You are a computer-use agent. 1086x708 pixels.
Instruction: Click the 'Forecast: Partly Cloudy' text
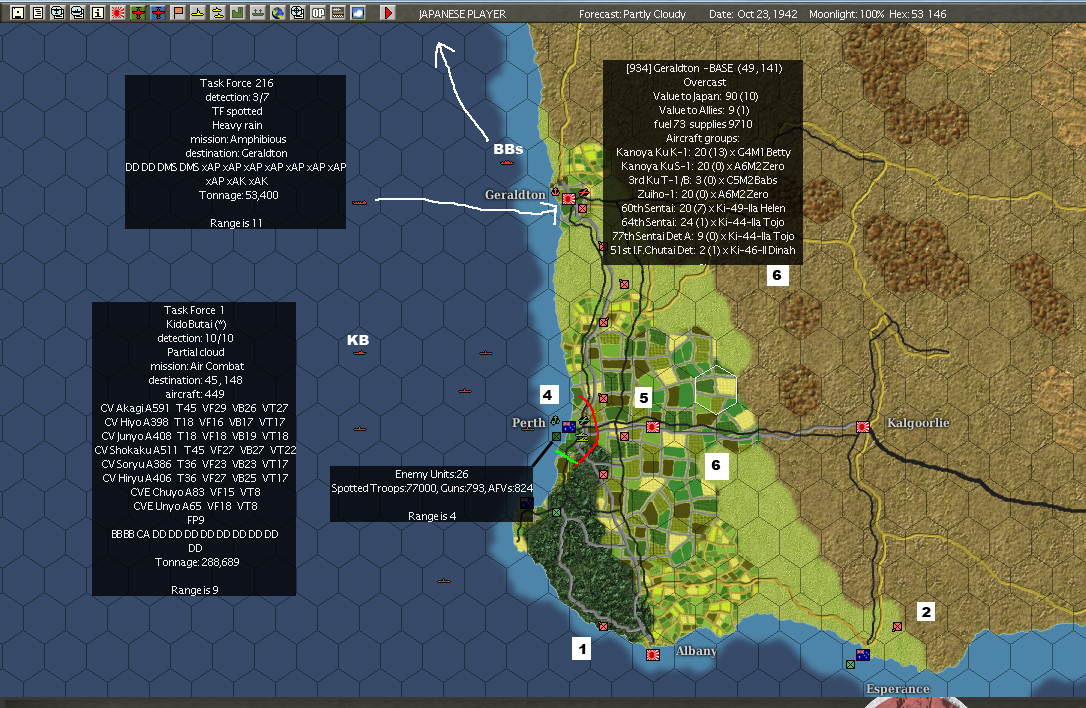click(x=632, y=14)
